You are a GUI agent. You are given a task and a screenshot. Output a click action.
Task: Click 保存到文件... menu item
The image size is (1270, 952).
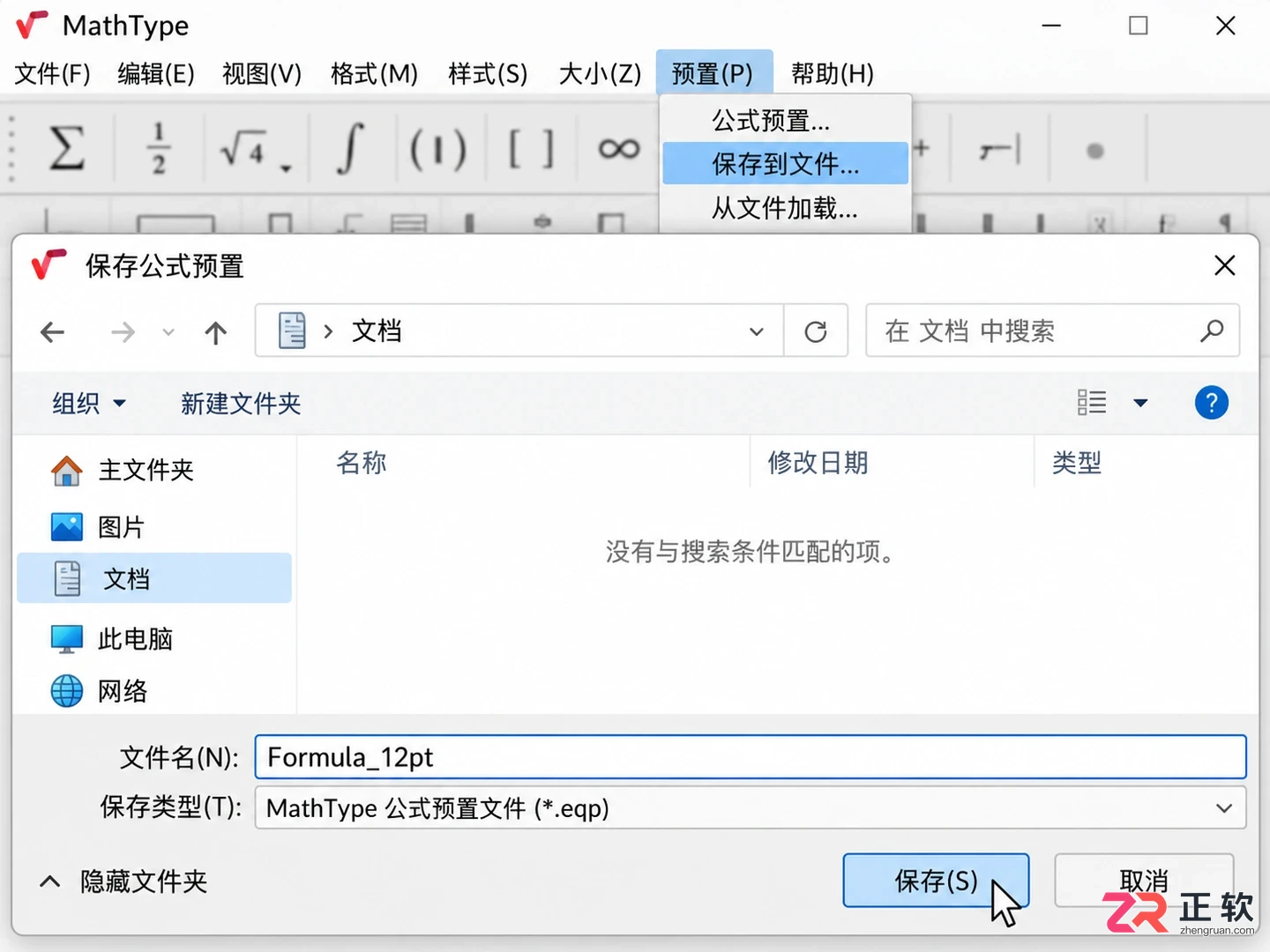(785, 163)
